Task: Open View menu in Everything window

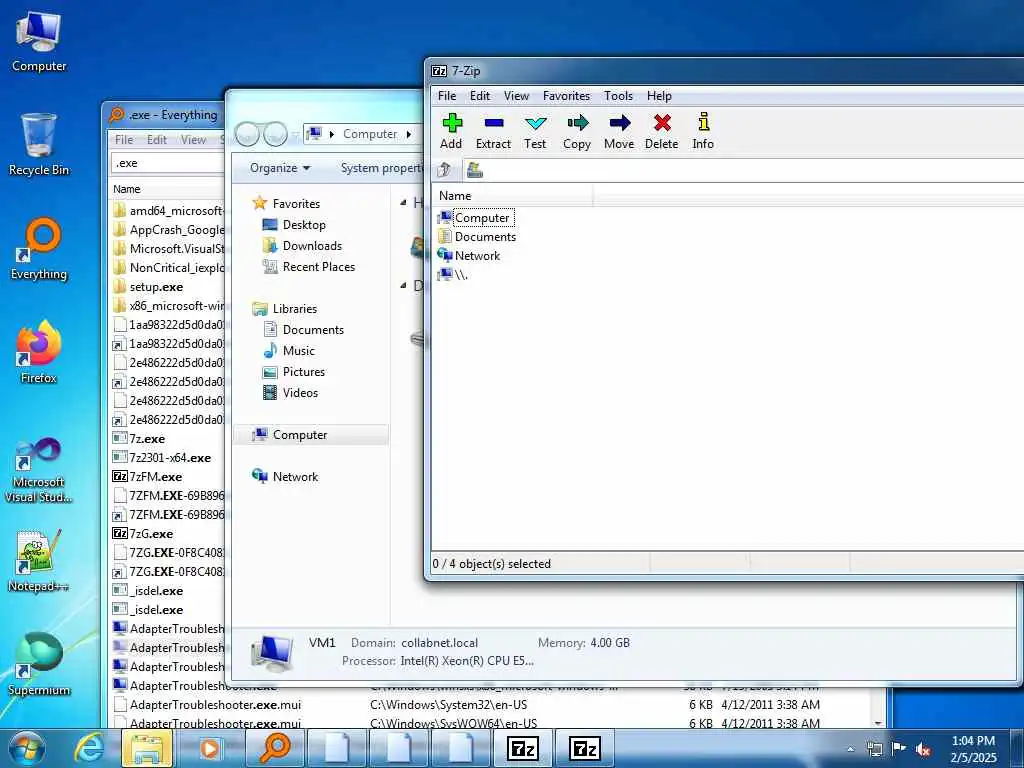Action: click(193, 140)
